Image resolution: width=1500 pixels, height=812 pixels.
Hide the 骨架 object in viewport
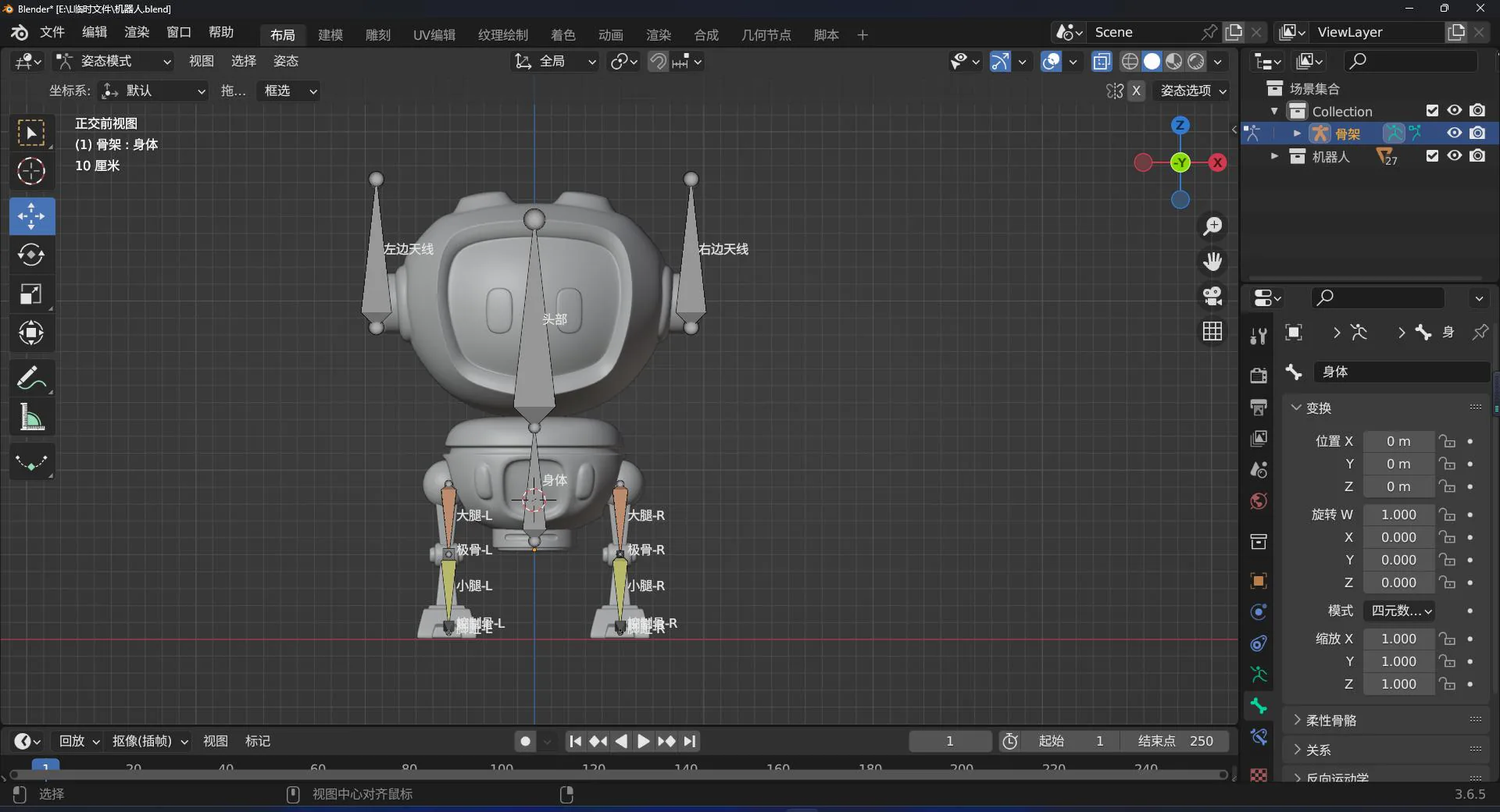pos(1454,134)
